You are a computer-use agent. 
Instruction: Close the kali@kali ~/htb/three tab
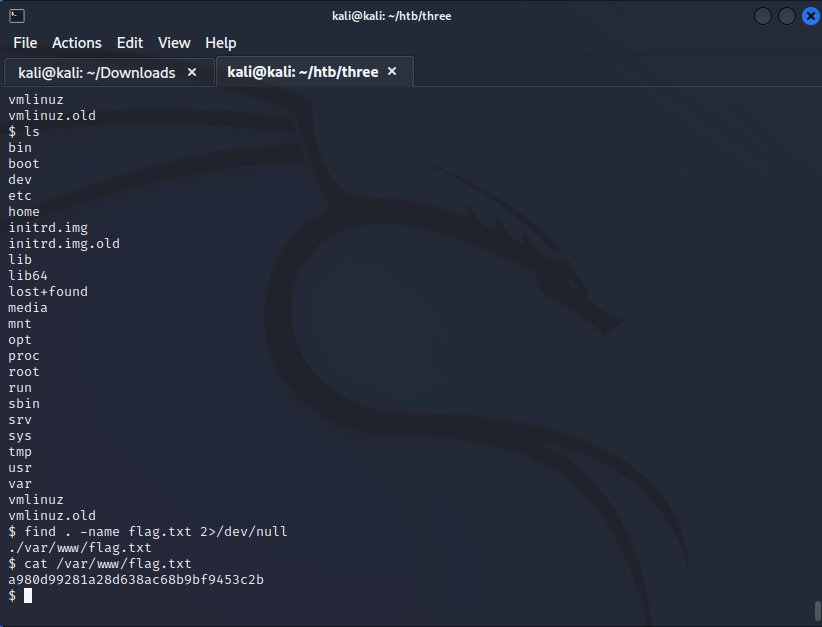[392, 71]
